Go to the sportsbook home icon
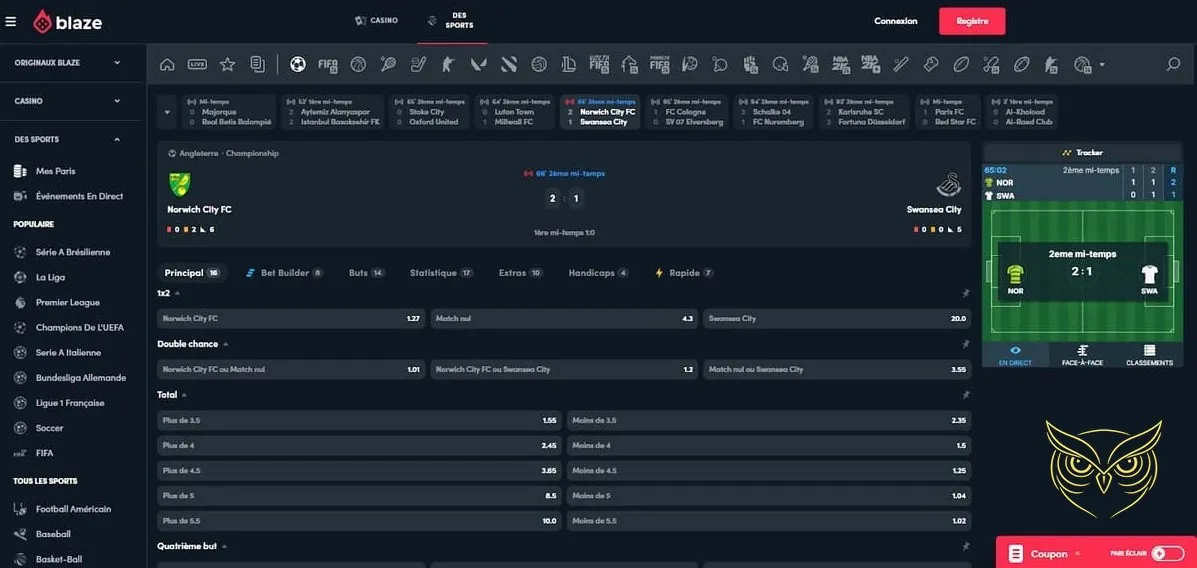The image size is (1197, 568). click(167, 65)
